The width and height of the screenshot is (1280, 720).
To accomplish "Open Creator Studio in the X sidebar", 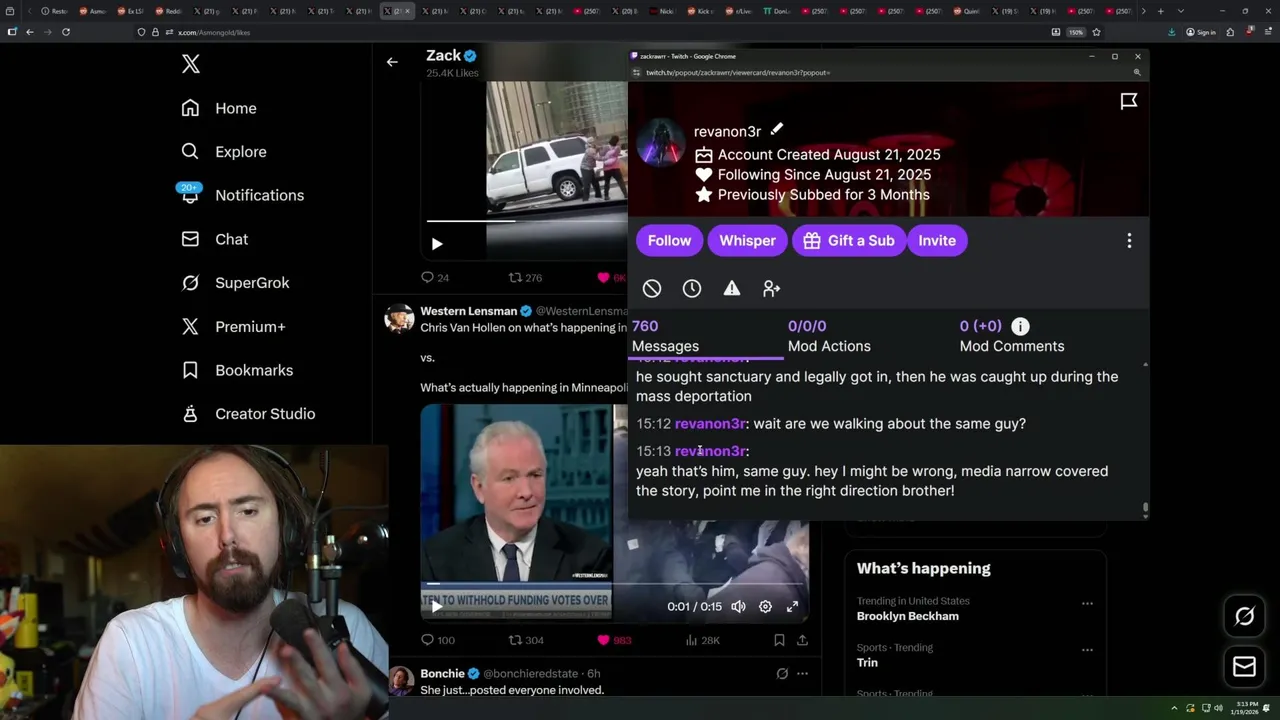I will (247, 414).
